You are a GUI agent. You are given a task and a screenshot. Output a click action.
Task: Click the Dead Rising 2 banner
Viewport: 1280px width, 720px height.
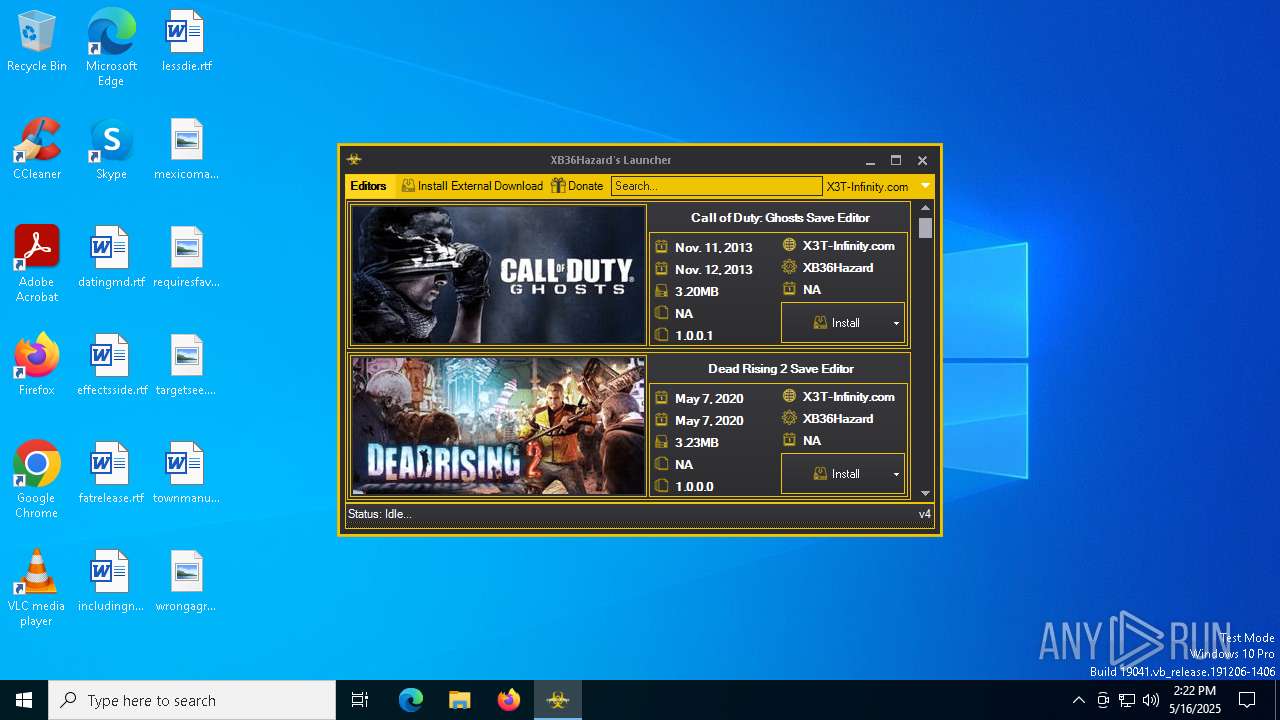[498, 425]
